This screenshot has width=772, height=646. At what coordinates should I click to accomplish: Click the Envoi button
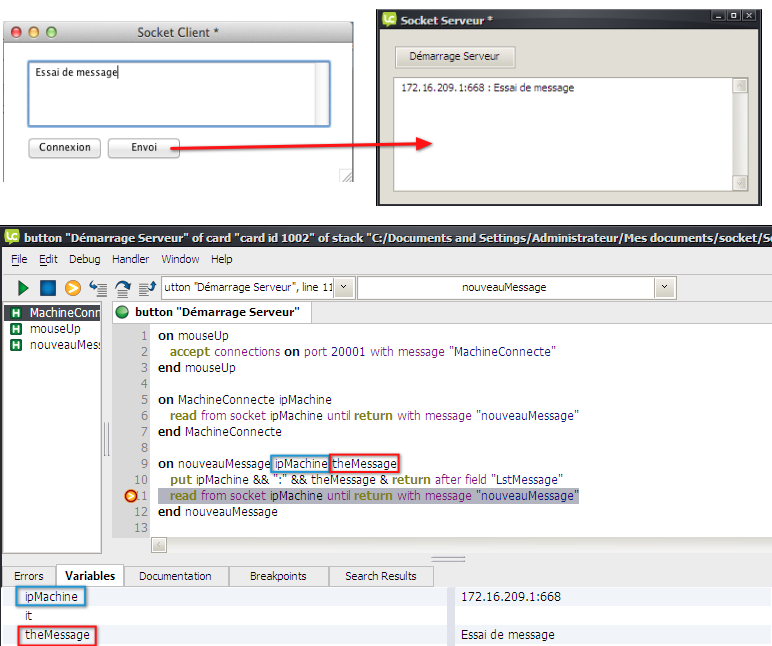point(144,147)
